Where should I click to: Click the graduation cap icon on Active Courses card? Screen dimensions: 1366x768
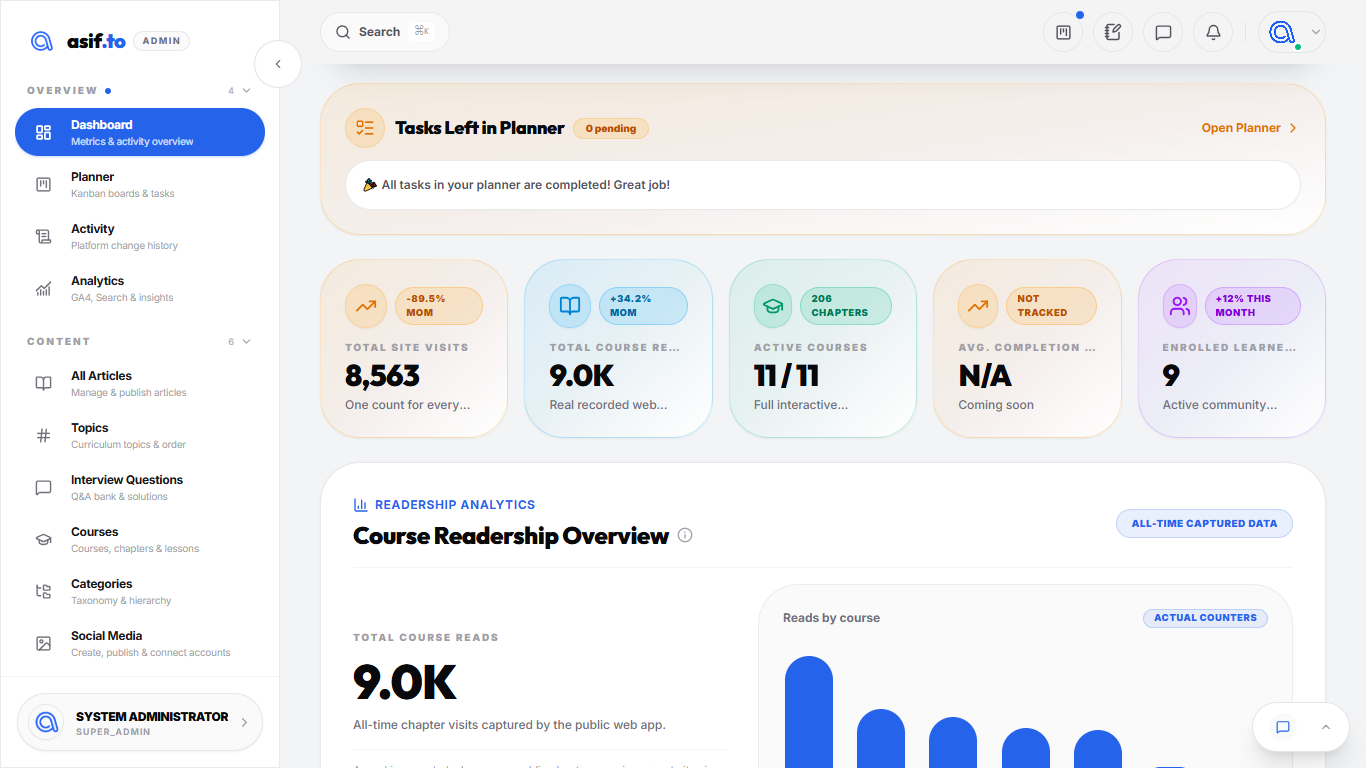(x=772, y=306)
